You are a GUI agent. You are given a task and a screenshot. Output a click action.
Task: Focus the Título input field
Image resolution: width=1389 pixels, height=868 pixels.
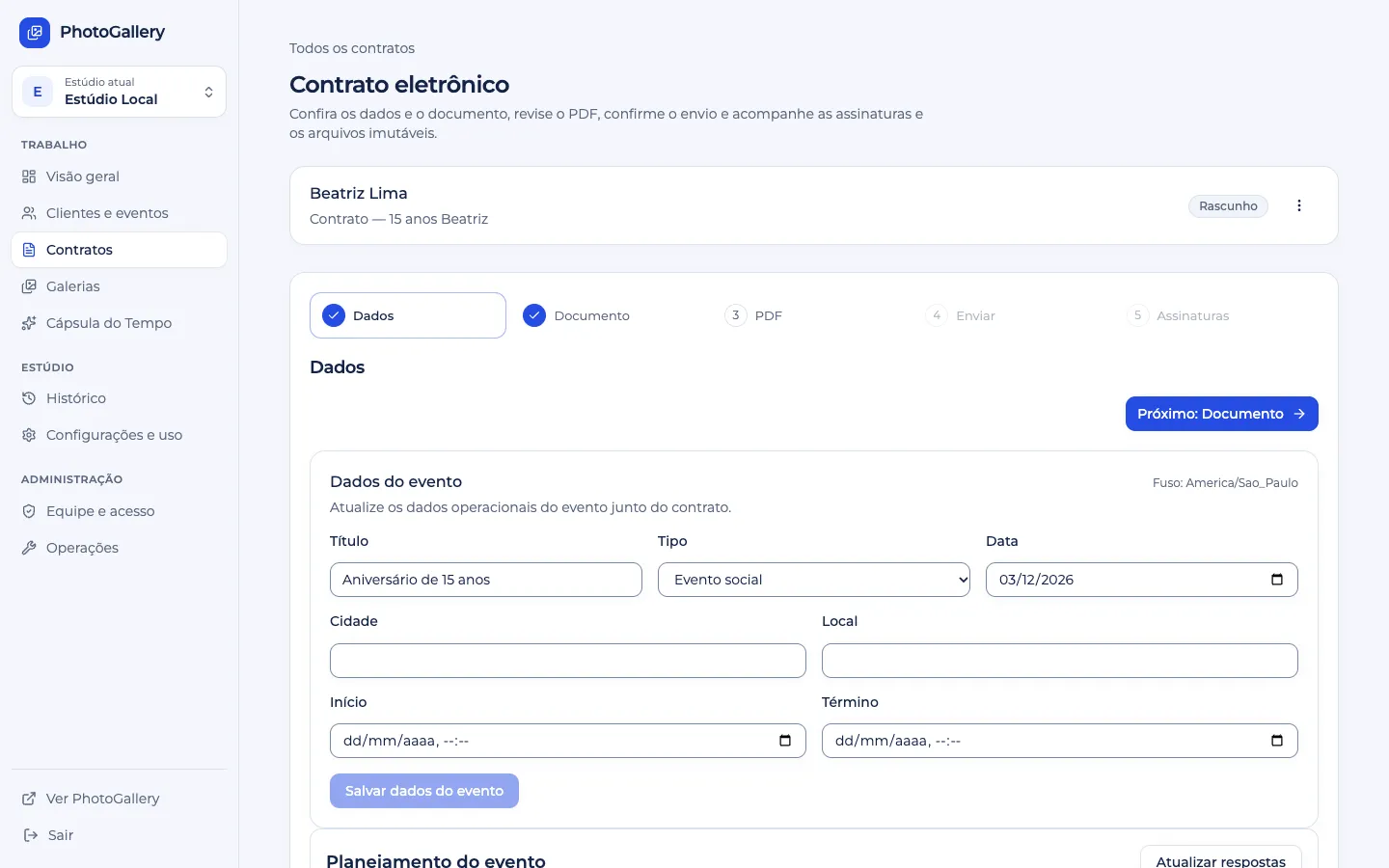click(486, 580)
